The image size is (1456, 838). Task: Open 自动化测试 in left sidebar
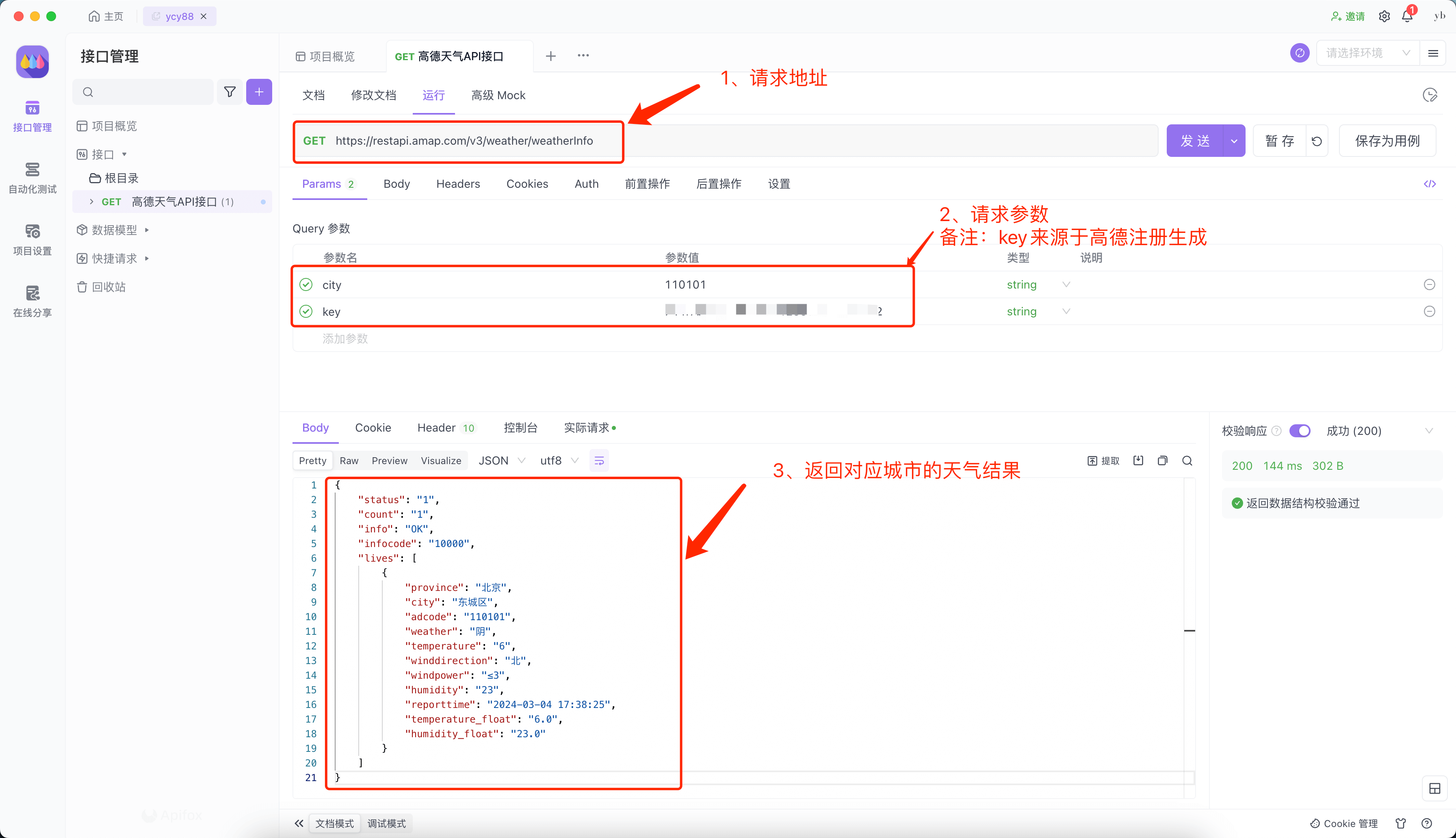(32, 177)
